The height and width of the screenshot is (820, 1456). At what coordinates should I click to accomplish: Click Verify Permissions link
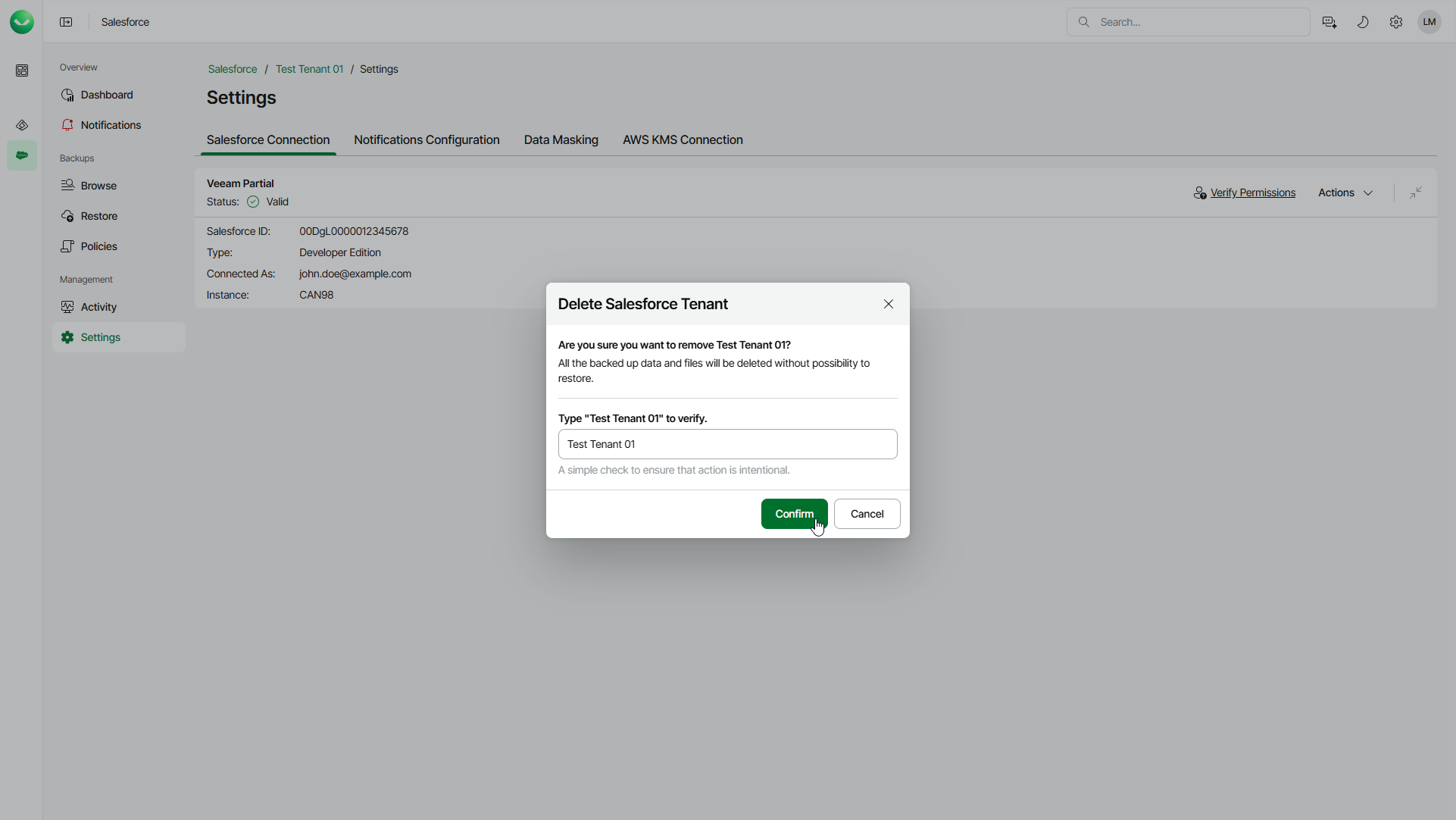[1252, 192]
